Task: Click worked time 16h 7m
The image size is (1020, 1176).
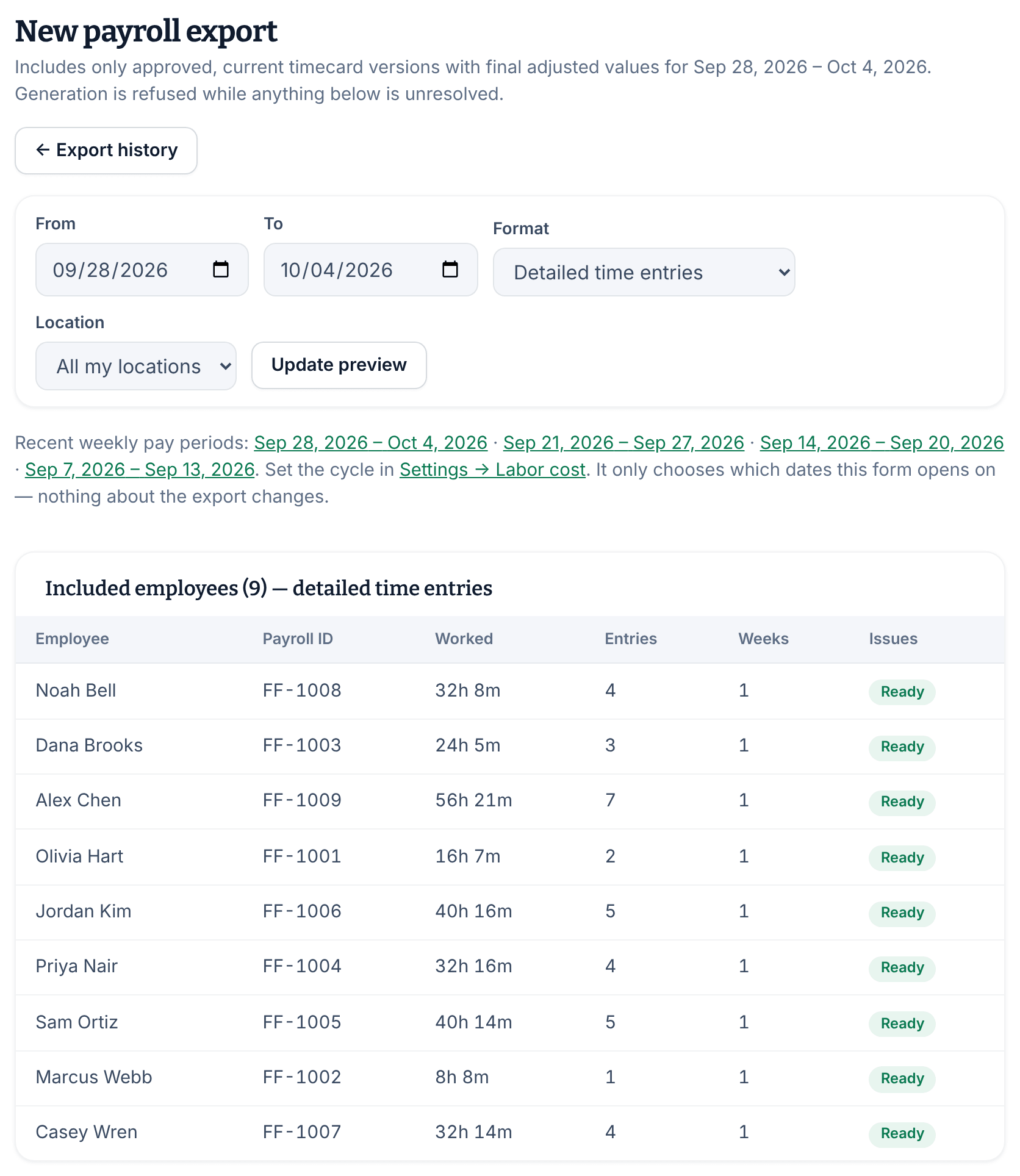Action: [x=468, y=856]
